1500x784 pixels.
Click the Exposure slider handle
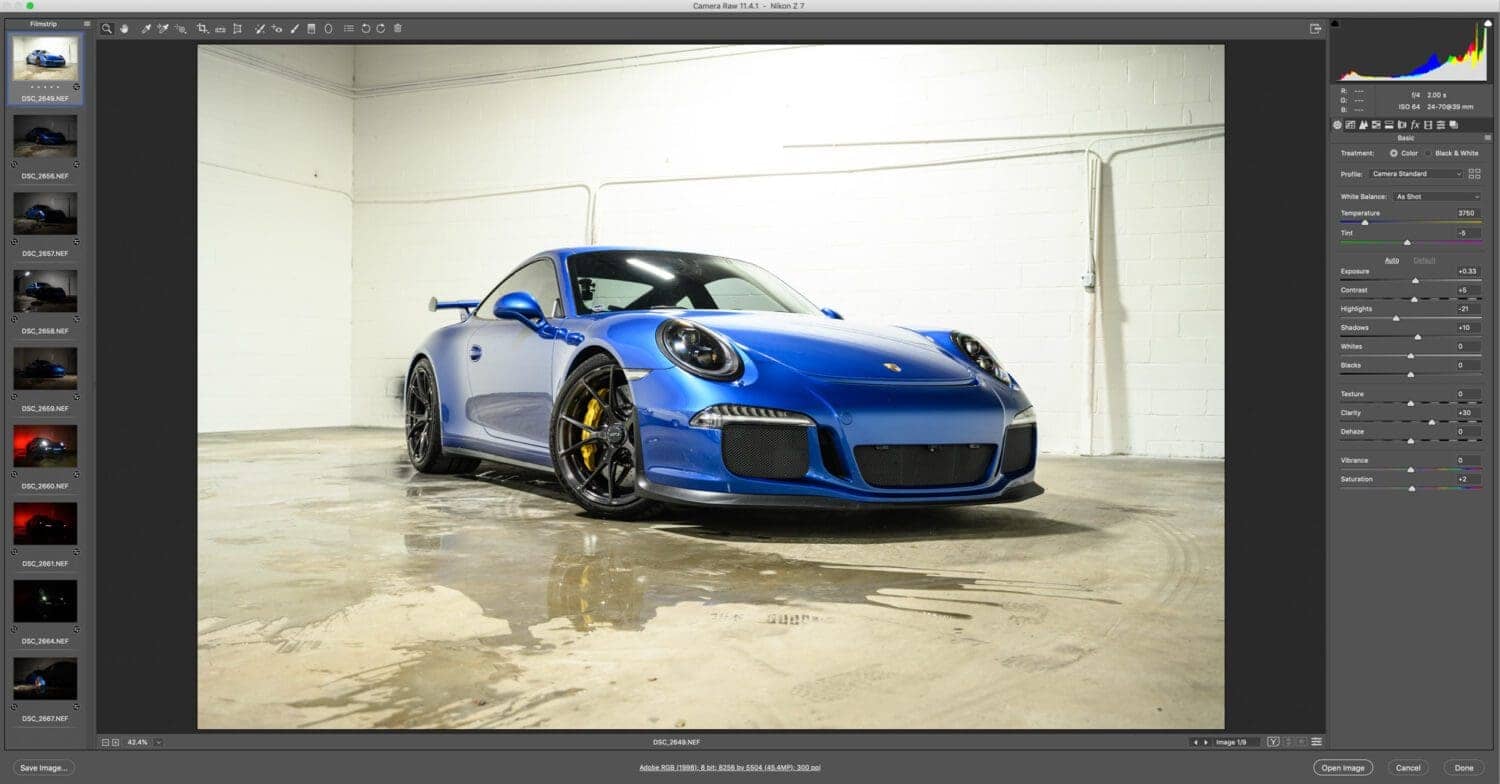pos(1415,281)
